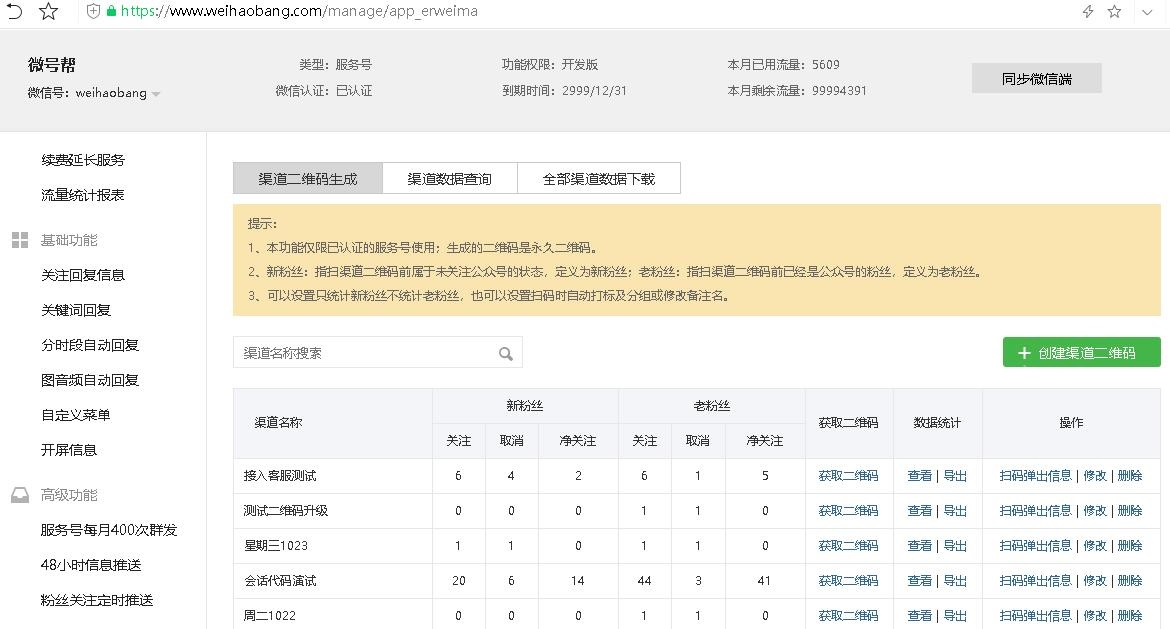
Task: Click the 到期时间 value 2999/12/31
Action: [x=595, y=90]
